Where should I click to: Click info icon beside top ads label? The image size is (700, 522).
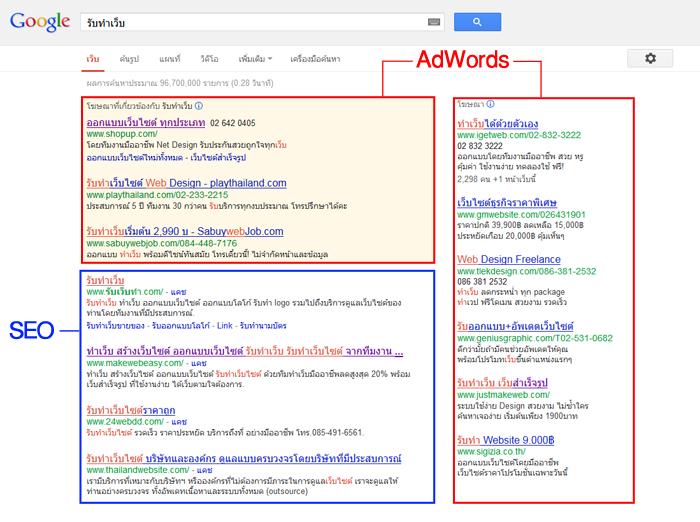point(199,106)
